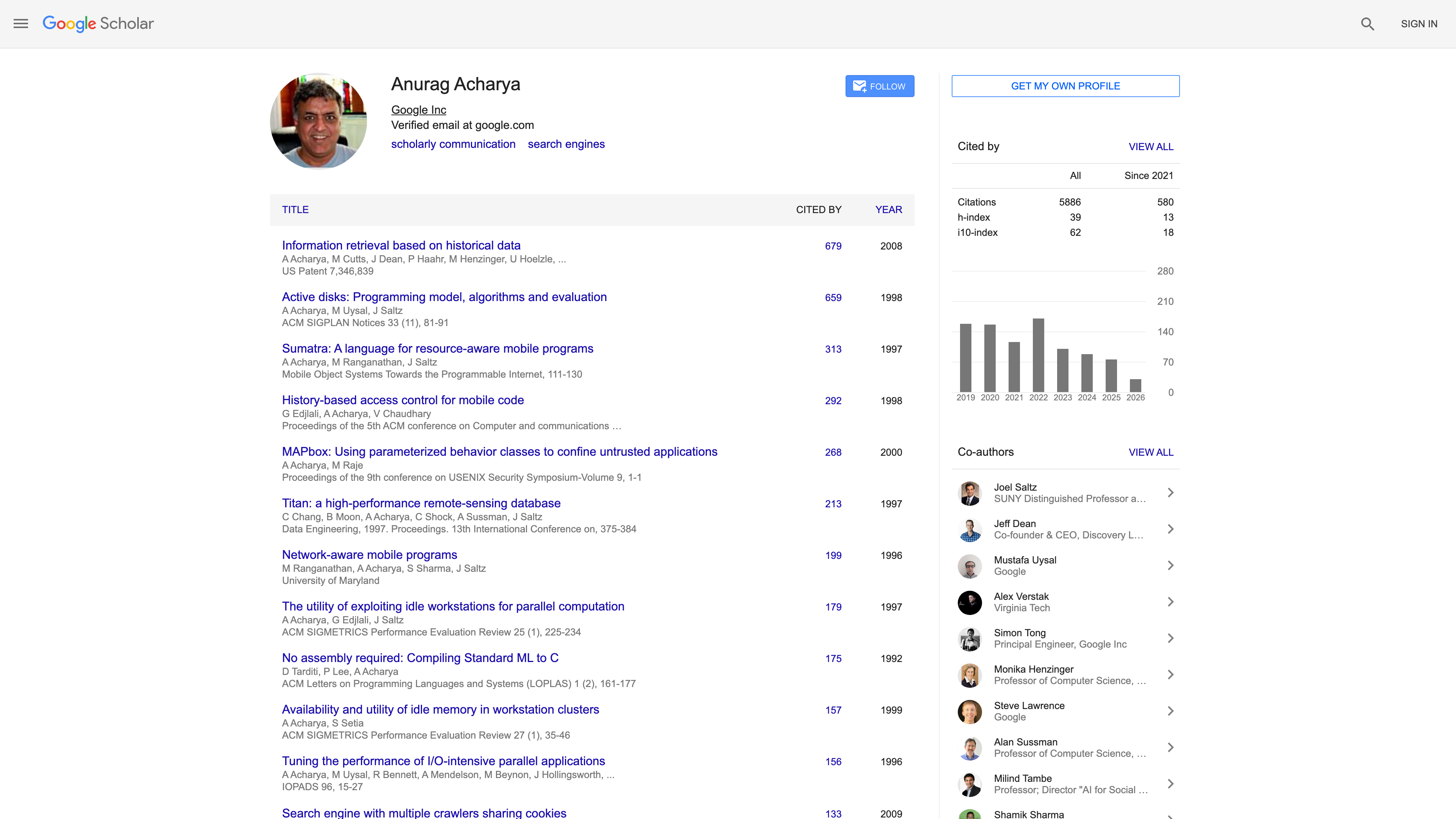1456x819 pixels.
Task: Click the 2022 citations bar in chart
Action: tap(1038, 355)
